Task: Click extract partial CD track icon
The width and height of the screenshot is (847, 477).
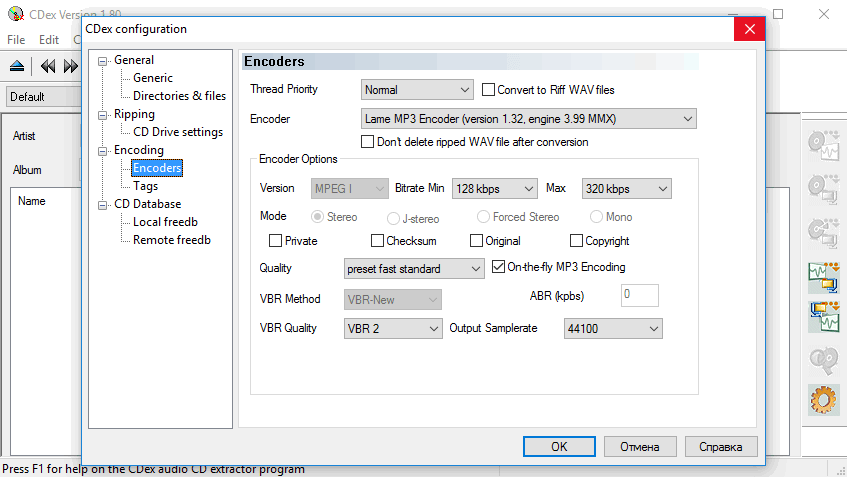Action: [824, 232]
